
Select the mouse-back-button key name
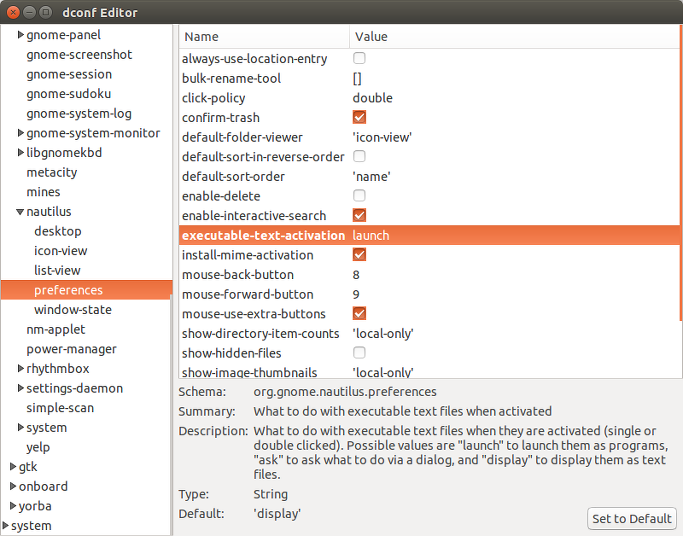tap(238, 275)
